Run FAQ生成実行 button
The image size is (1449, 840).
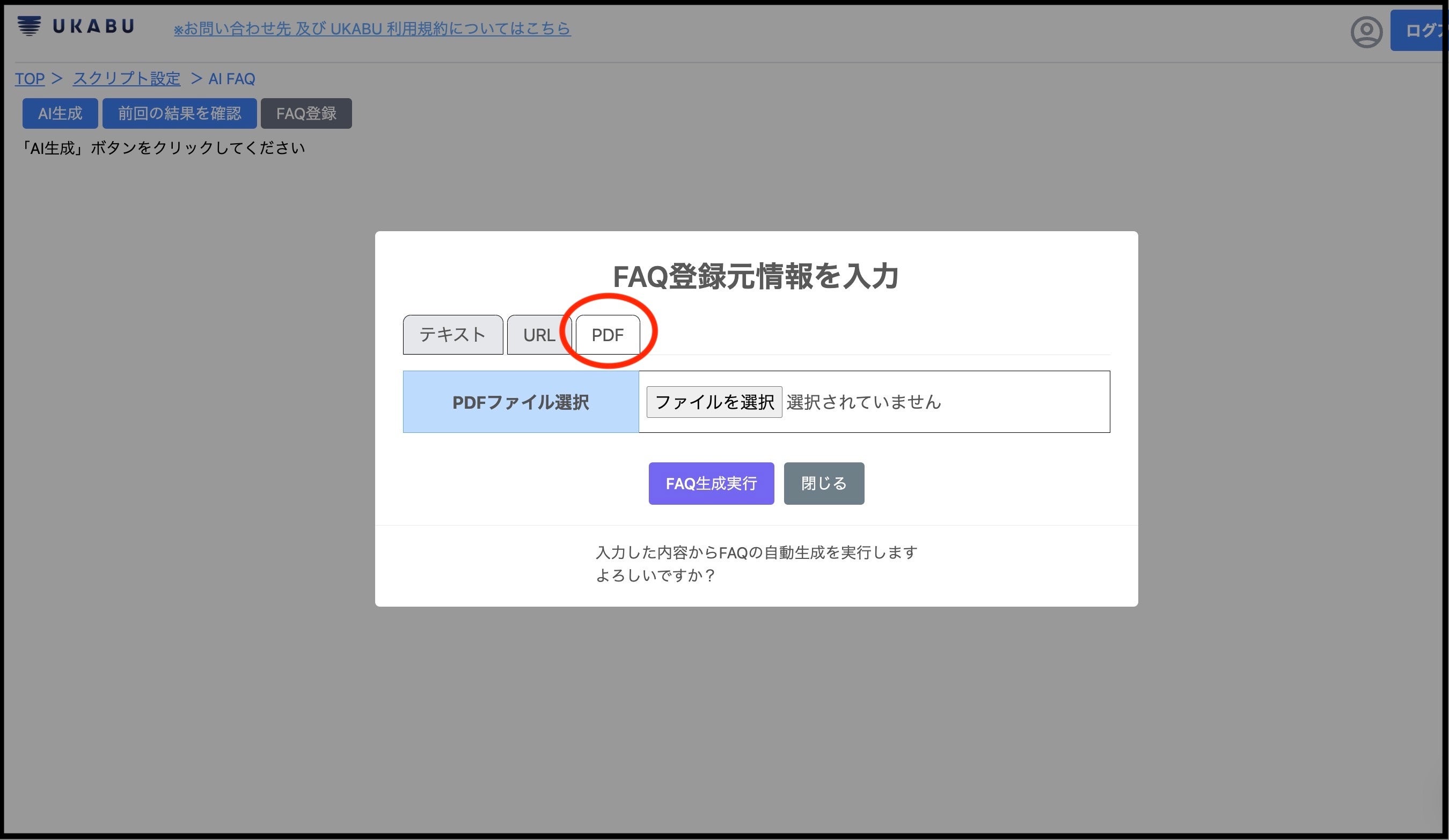click(x=711, y=483)
